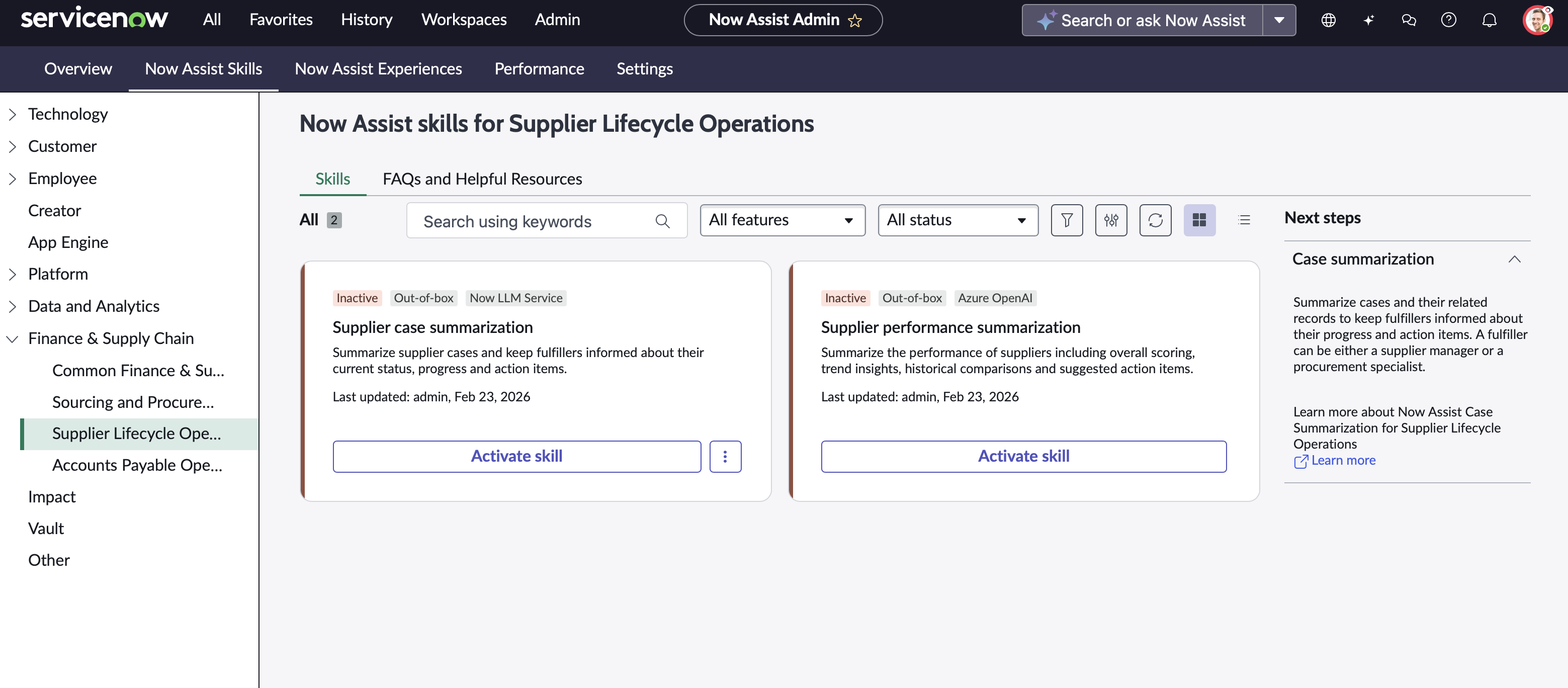Go to the Overview tab
This screenshot has width=1568, height=688.
coord(78,69)
